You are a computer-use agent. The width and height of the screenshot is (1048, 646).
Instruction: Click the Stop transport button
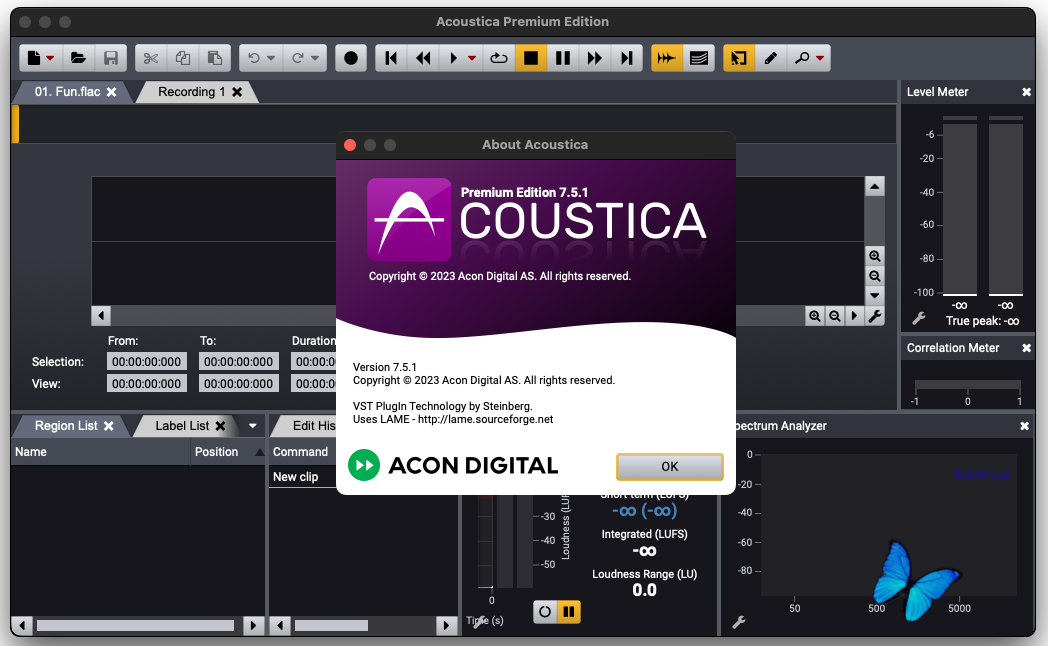point(531,58)
